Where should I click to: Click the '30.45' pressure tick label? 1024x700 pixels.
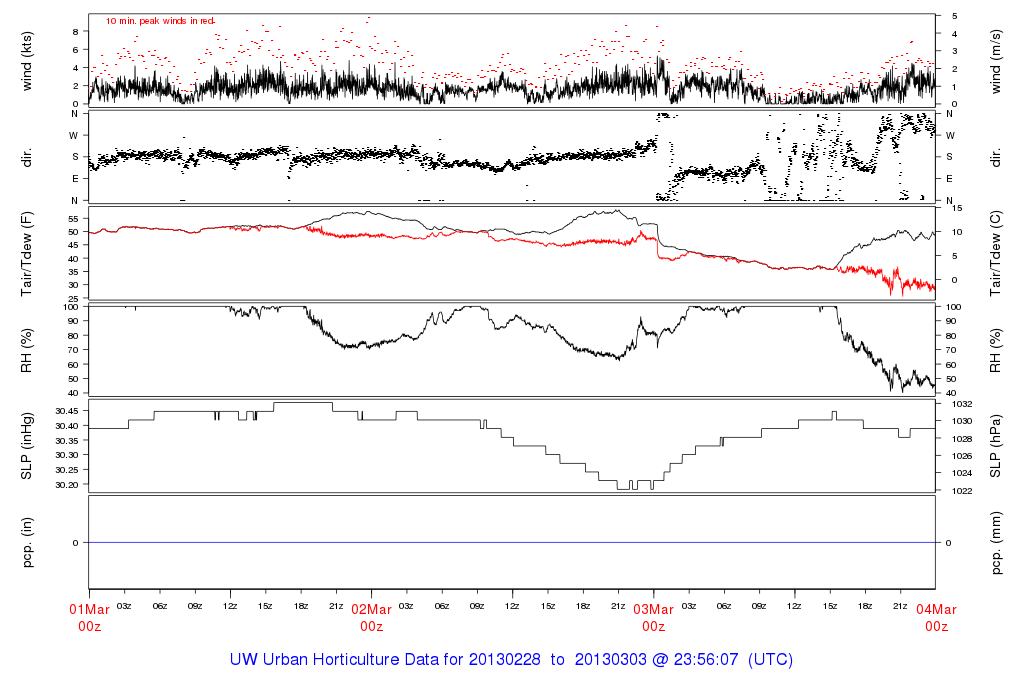[x=67, y=411]
